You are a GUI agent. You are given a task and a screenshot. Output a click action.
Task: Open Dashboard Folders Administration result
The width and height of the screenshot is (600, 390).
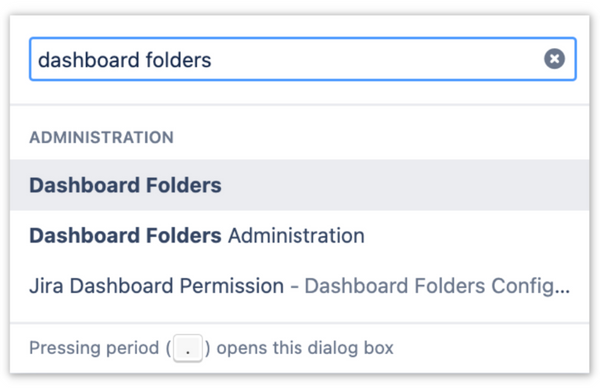click(300, 235)
